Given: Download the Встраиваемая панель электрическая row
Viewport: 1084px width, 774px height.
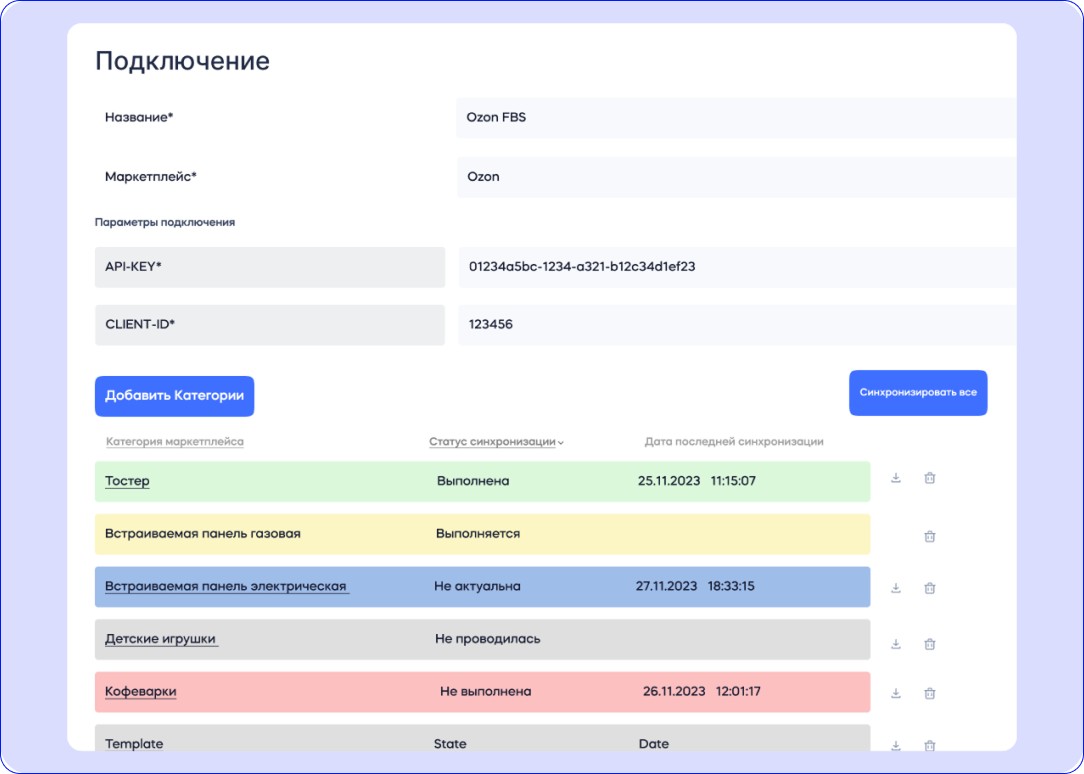Looking at the screenshot, I should click(x=896, y=588).
